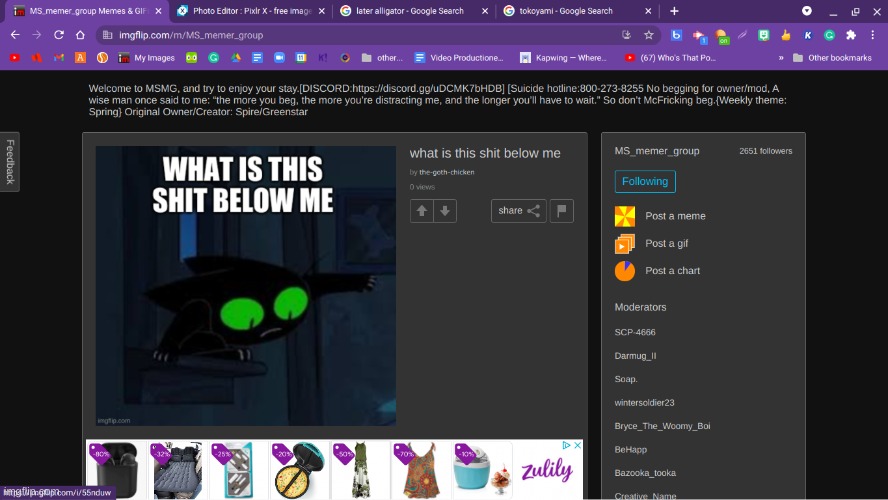Click the Post a meme pinwheel icon
This screenshot has width=888, height=500.
coord(624,216)
